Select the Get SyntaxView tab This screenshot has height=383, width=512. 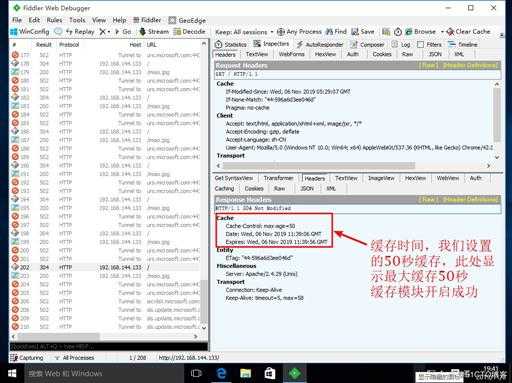point(234,178)
